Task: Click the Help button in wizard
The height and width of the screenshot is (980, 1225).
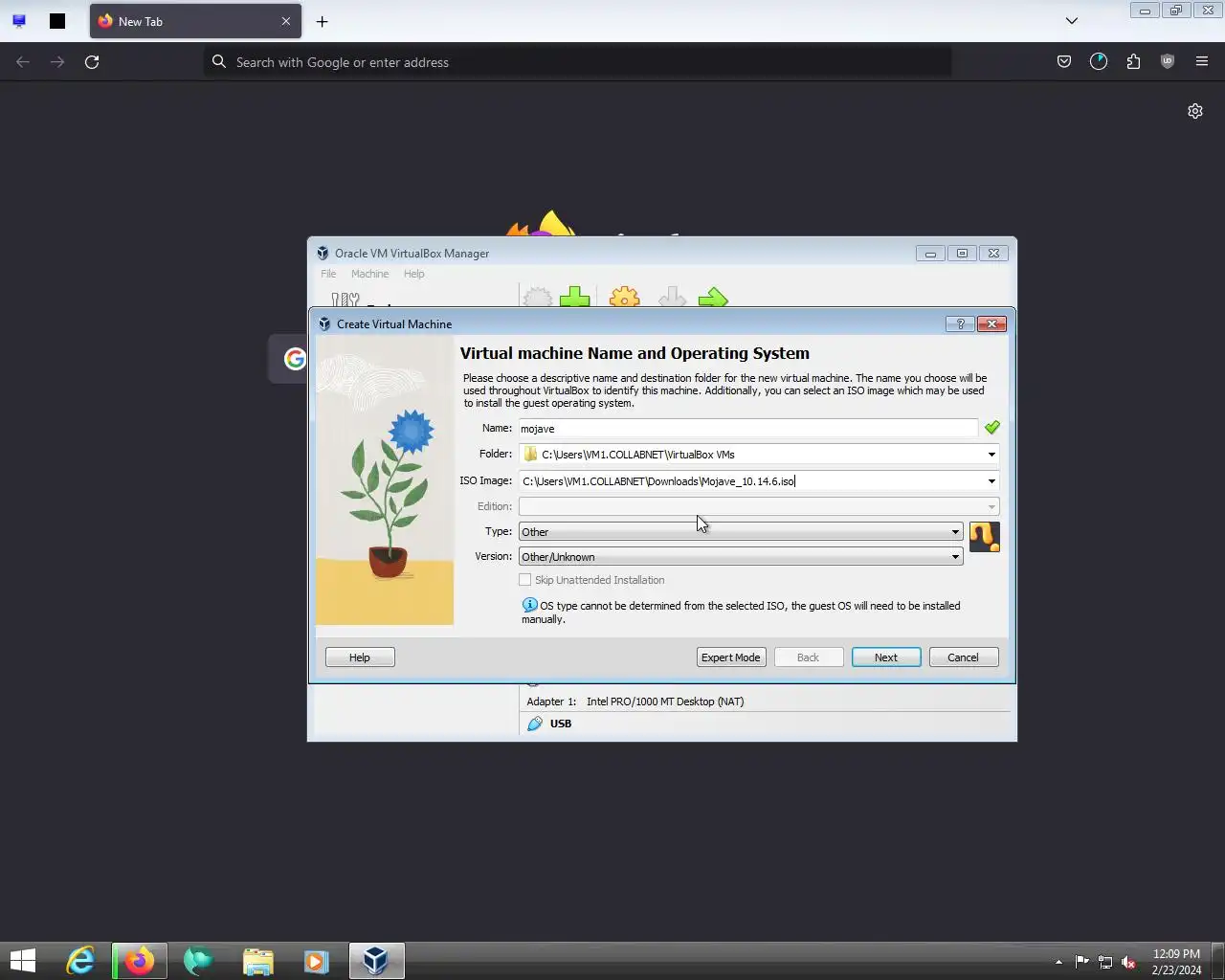Action: (x=360, y=657)
